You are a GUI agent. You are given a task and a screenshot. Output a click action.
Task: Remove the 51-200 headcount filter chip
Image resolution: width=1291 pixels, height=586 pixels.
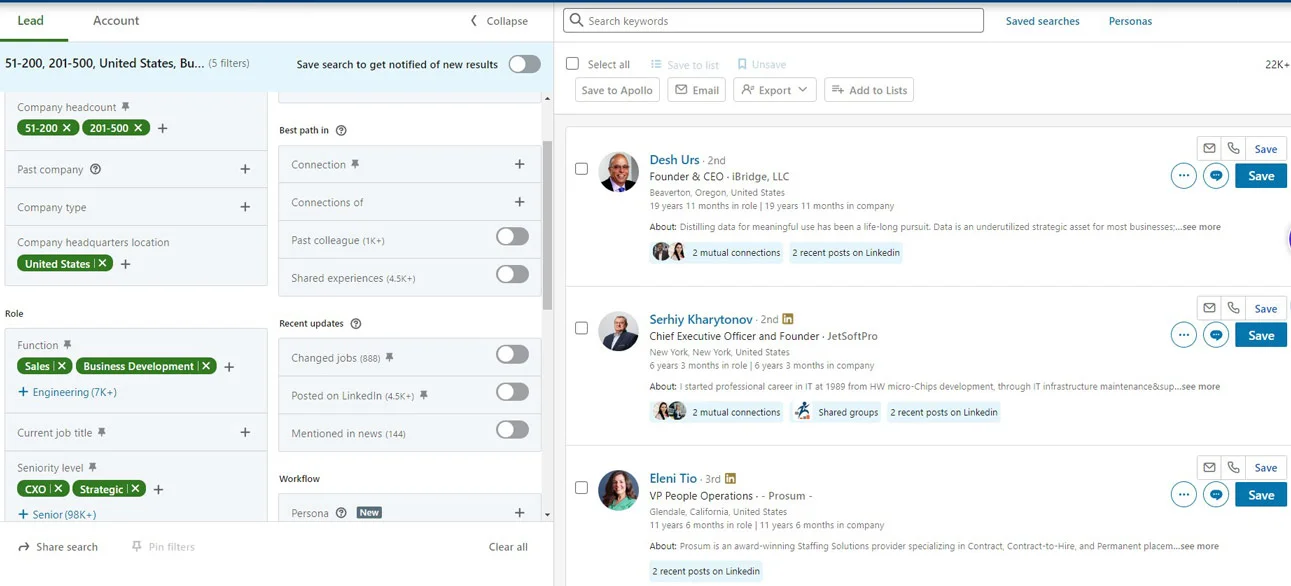pos(67,128)
